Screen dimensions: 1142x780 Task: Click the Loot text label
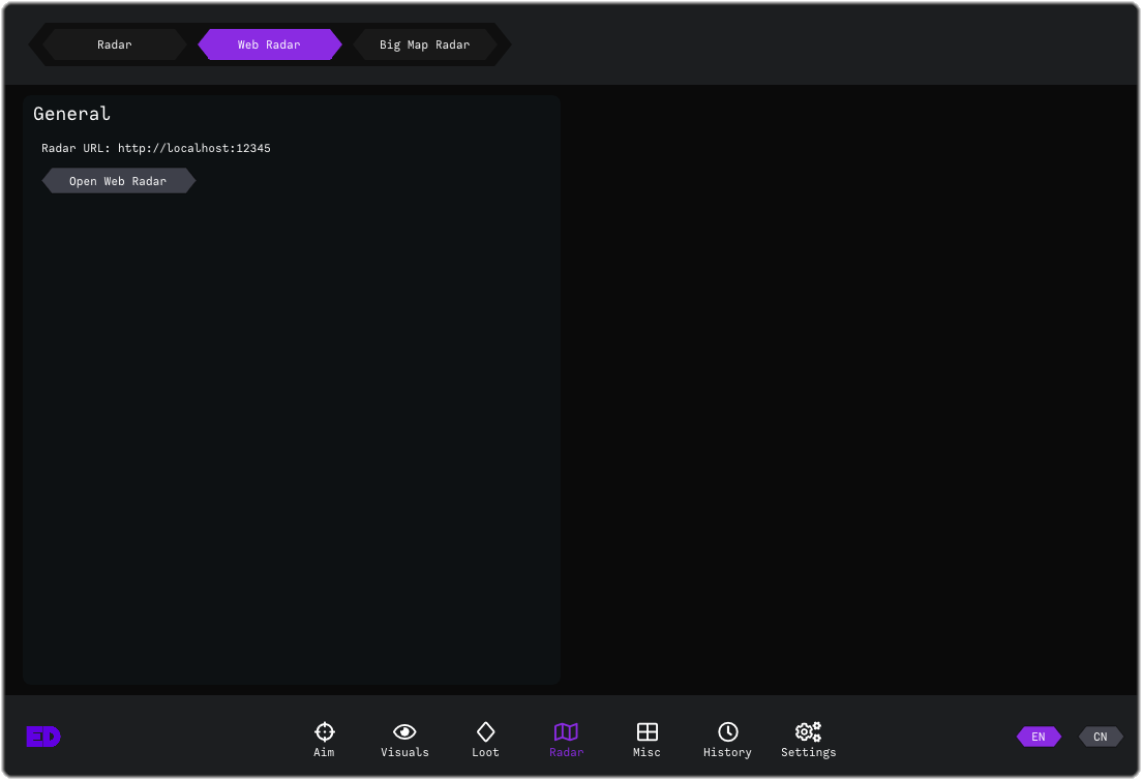click(485, 753)
